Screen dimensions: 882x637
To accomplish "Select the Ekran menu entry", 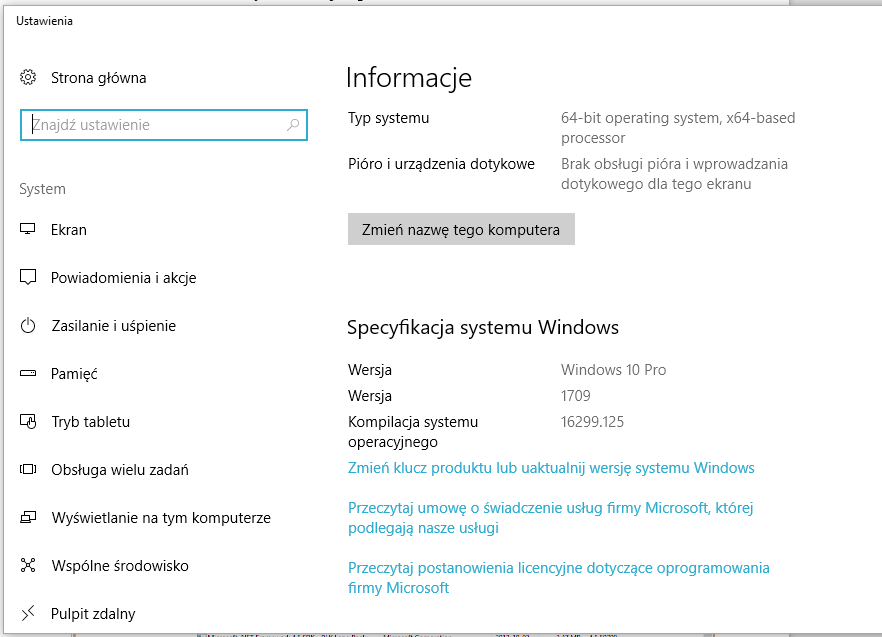I will point(69,230).
